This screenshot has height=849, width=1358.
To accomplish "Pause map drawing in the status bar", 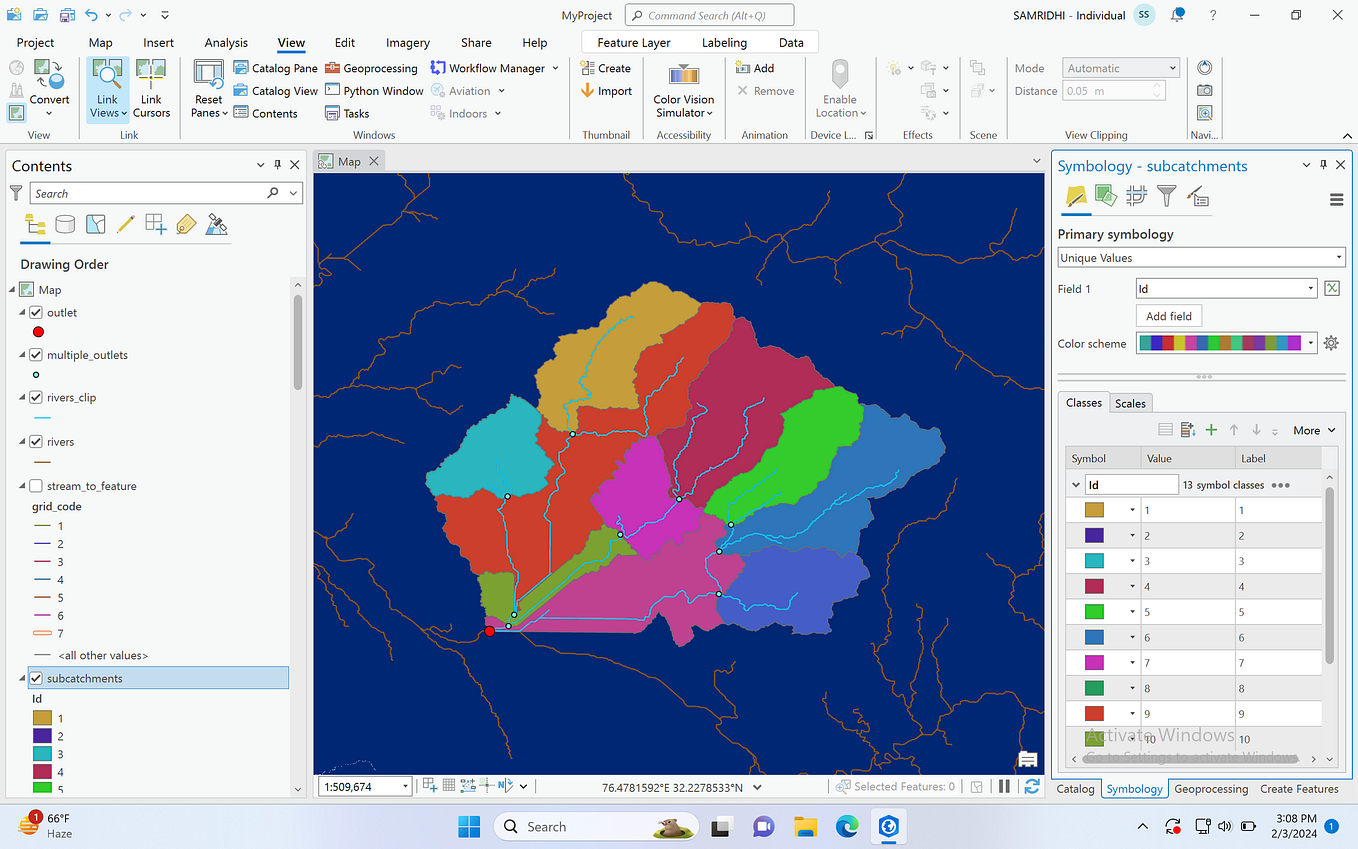I will point(1003,785).
